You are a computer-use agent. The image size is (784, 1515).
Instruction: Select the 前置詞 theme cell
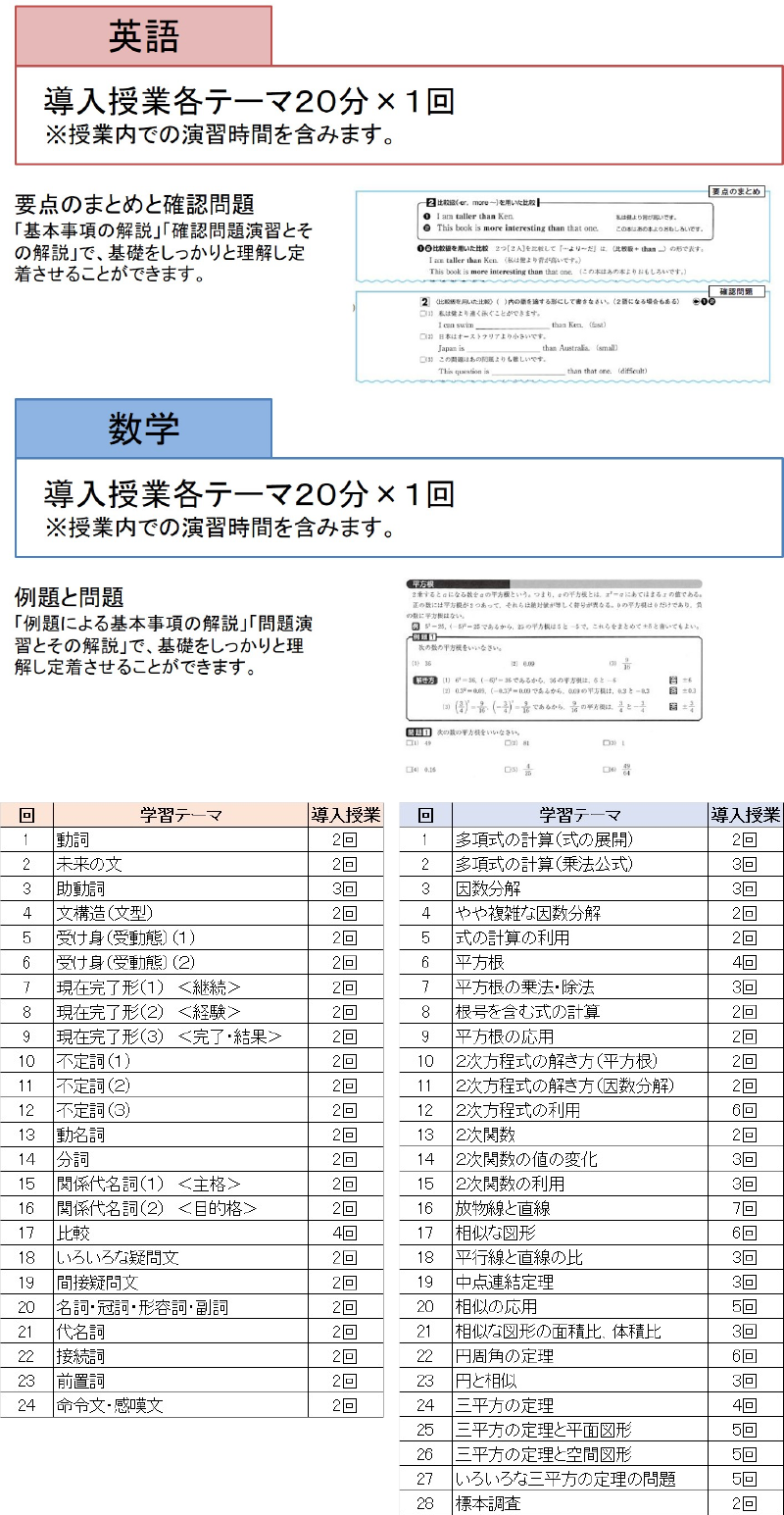180,1381
